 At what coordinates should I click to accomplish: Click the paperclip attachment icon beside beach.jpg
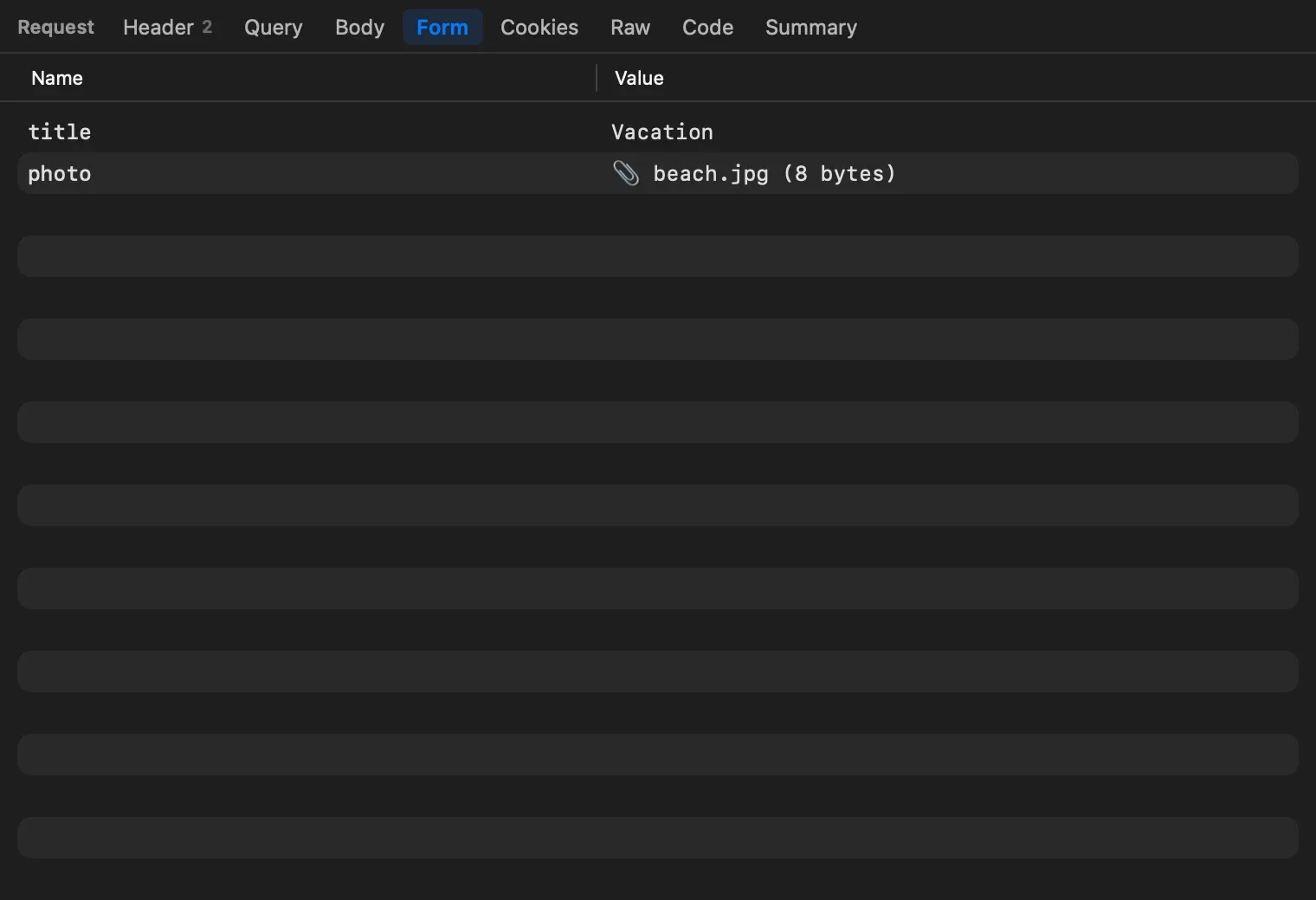coord(625,174)
